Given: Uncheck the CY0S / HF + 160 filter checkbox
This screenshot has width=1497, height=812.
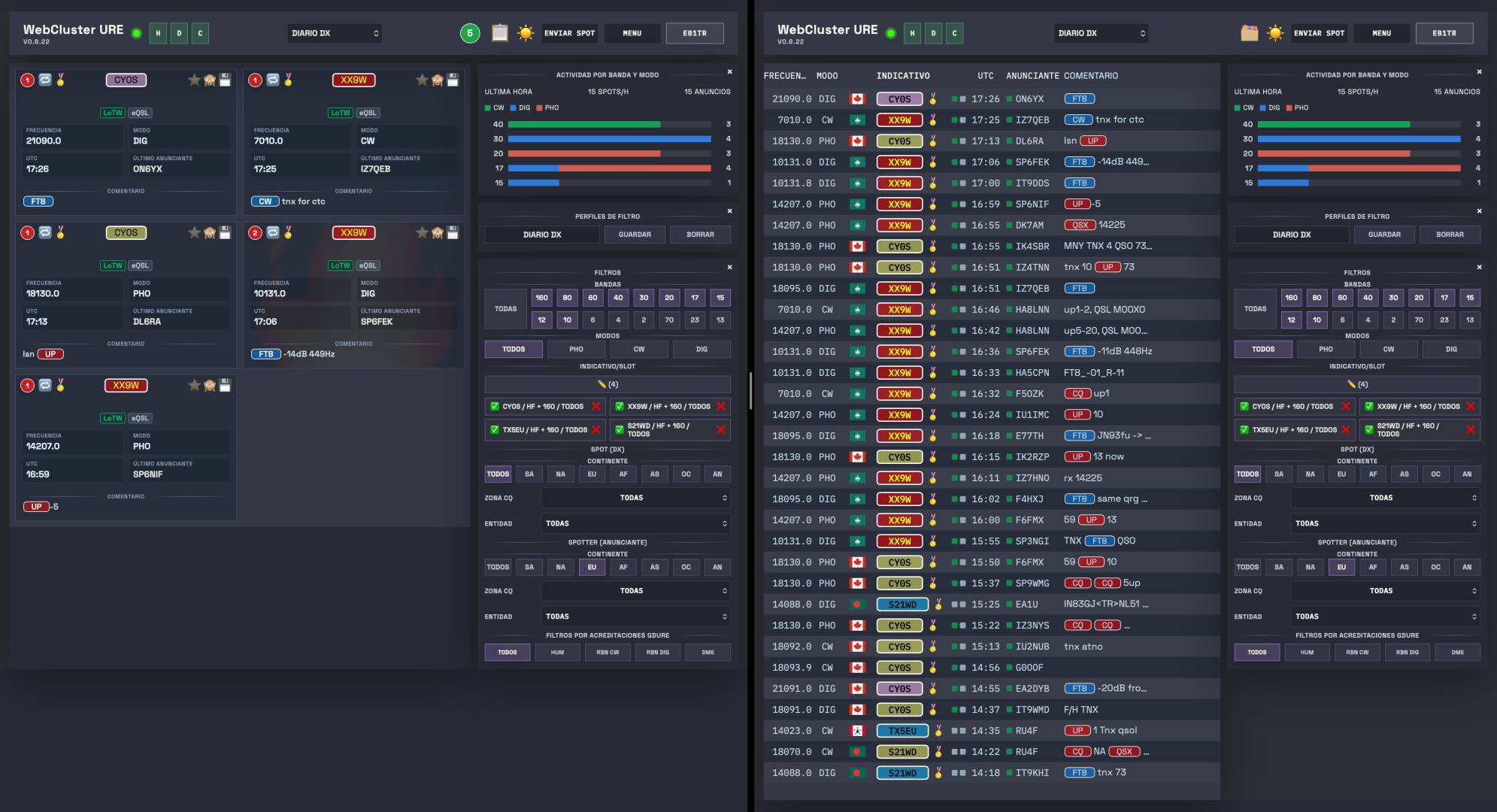Looking at the screenshot, I should (494, 407).
